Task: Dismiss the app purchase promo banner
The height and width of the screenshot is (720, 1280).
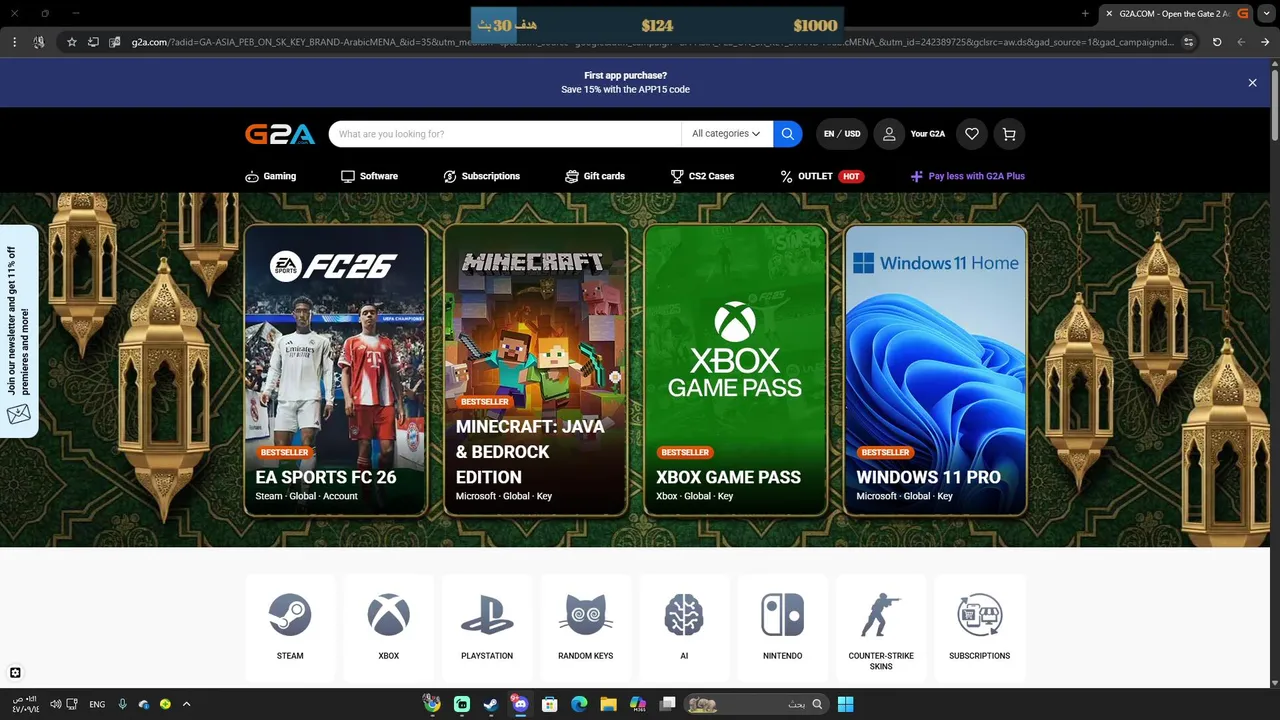Action: [1252, 83]
